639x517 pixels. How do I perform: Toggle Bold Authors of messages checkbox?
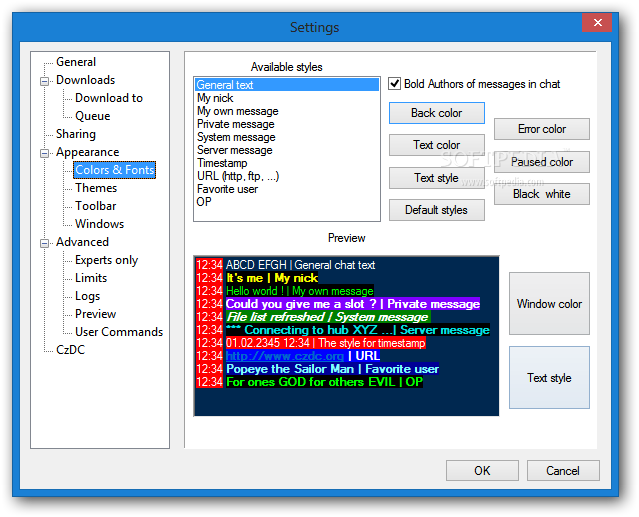click(394, 84)
